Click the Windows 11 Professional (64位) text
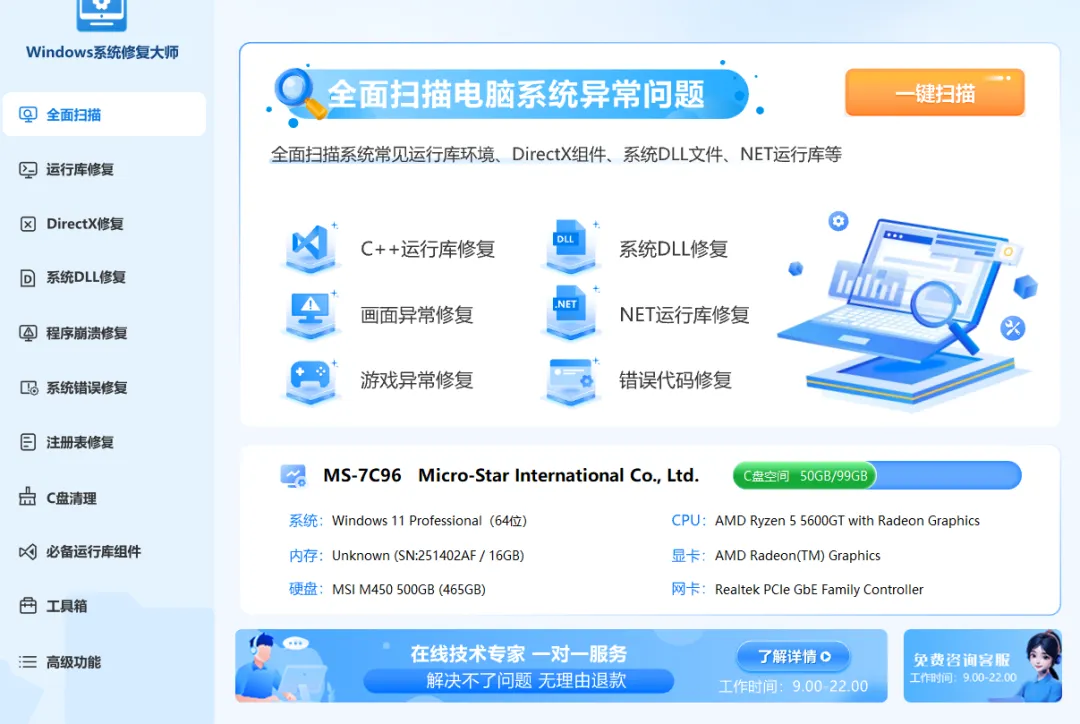 pos(429,521)
